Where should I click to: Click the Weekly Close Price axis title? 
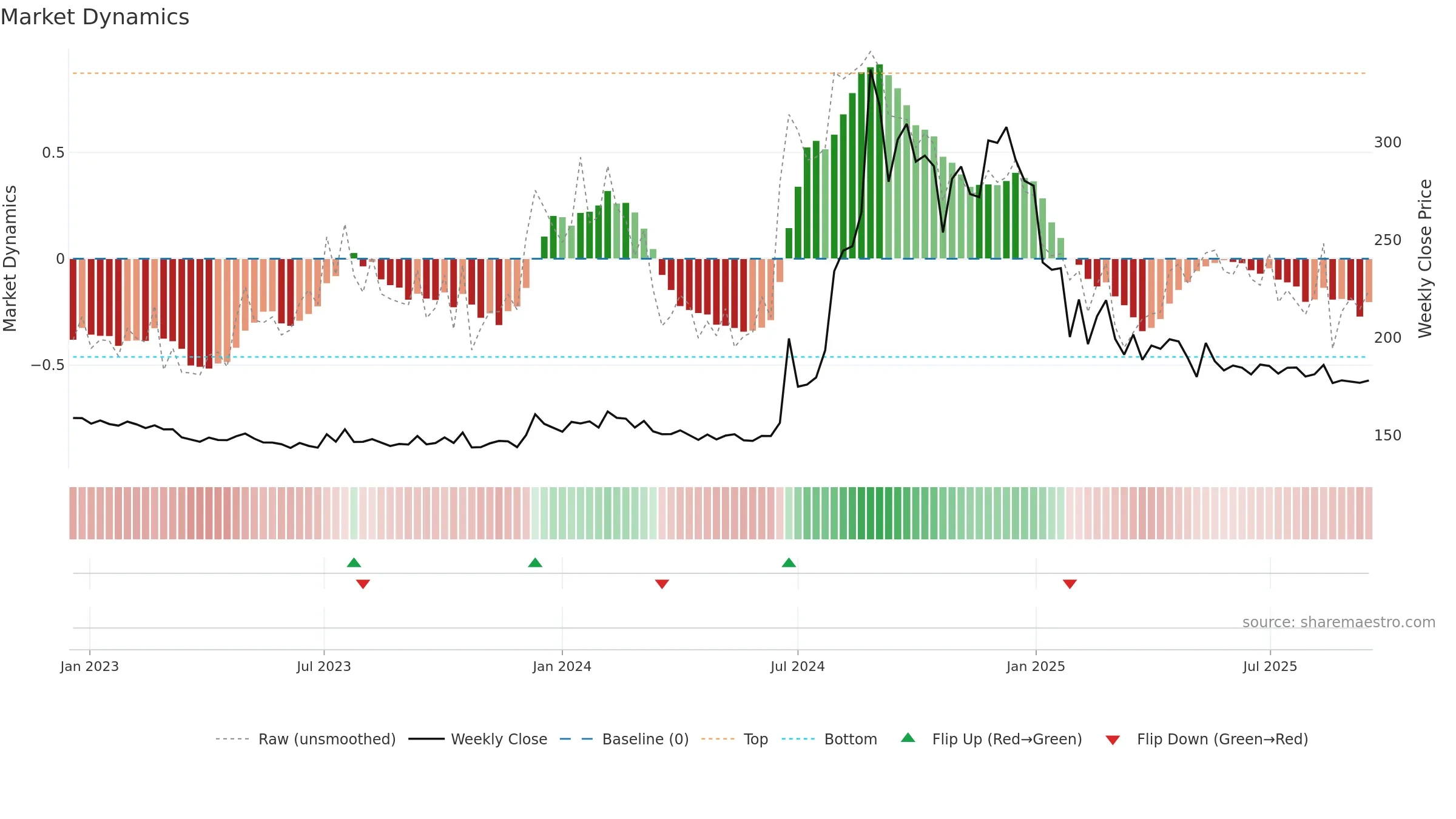coord(1425,258)
